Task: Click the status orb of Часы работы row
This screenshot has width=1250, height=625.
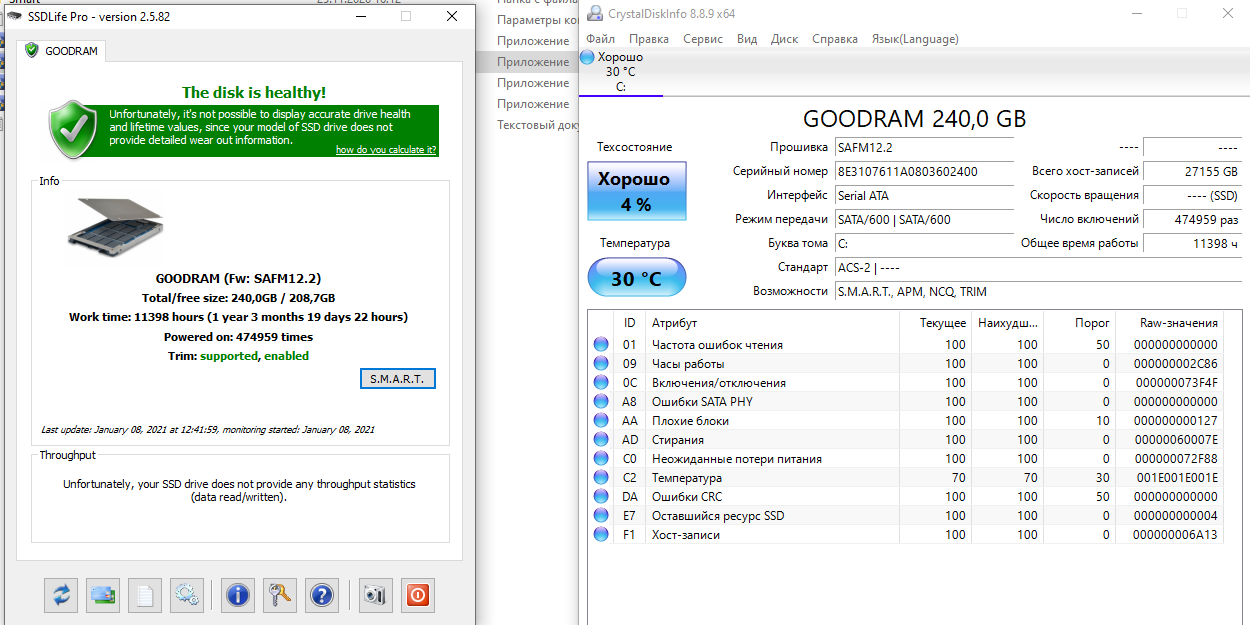Action: coord(601,364)
